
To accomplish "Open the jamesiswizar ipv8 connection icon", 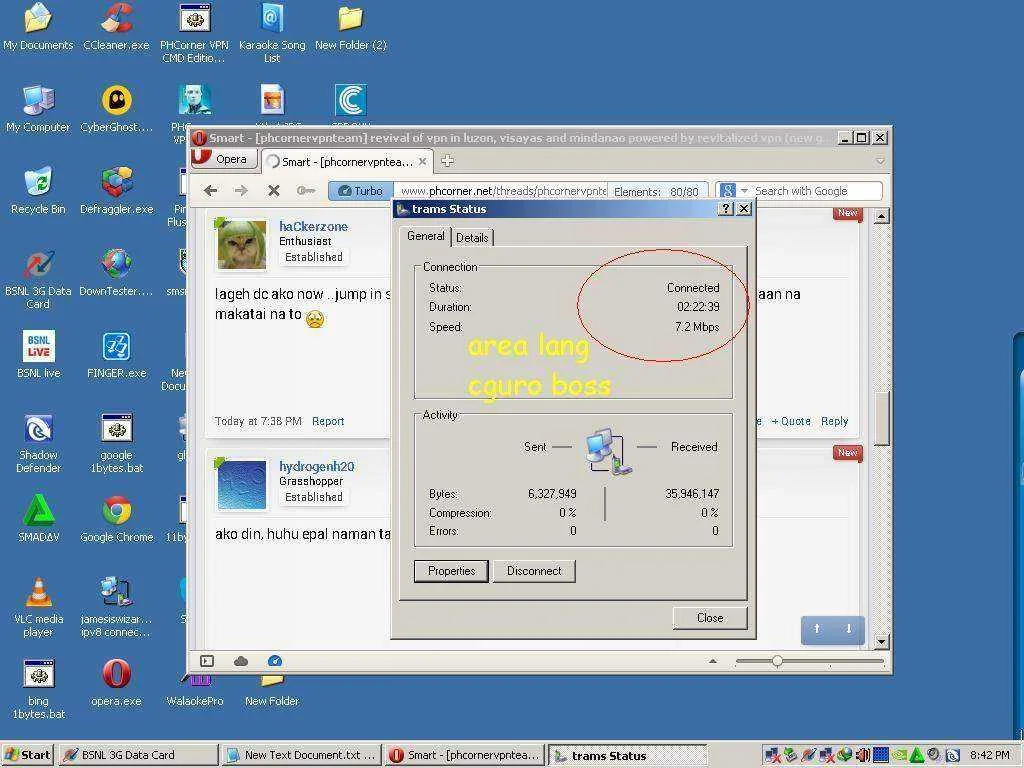I will coord(116,607).
